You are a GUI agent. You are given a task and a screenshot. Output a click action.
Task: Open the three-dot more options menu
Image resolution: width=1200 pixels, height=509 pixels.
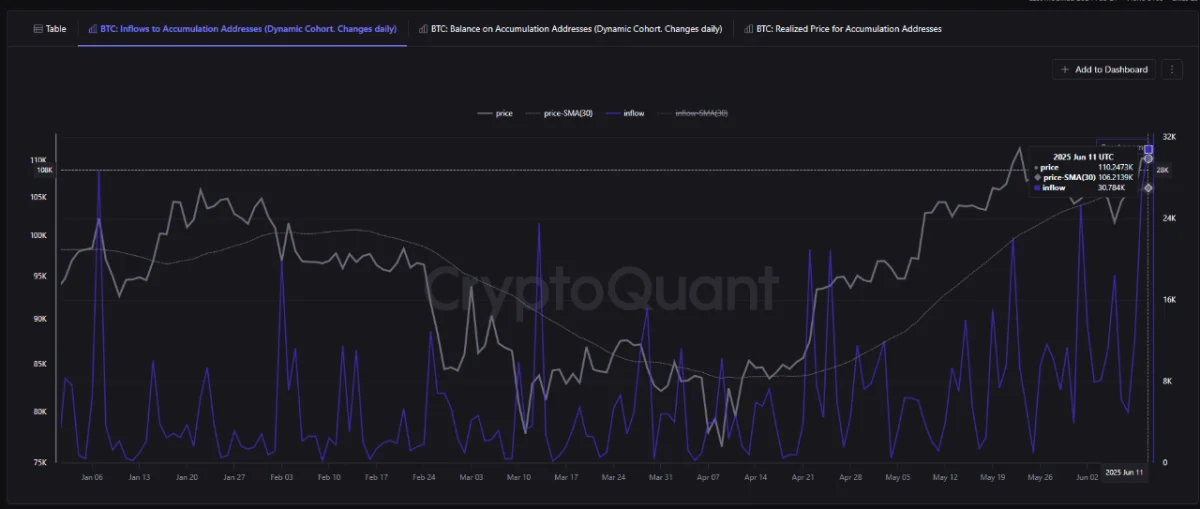point(1172,69)
